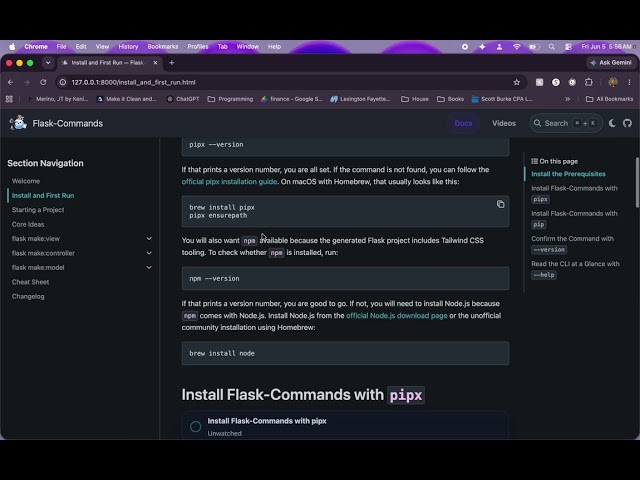
Task: Open the GitHub repository icon
Action: pyautogui.click(x=627, y=123)
